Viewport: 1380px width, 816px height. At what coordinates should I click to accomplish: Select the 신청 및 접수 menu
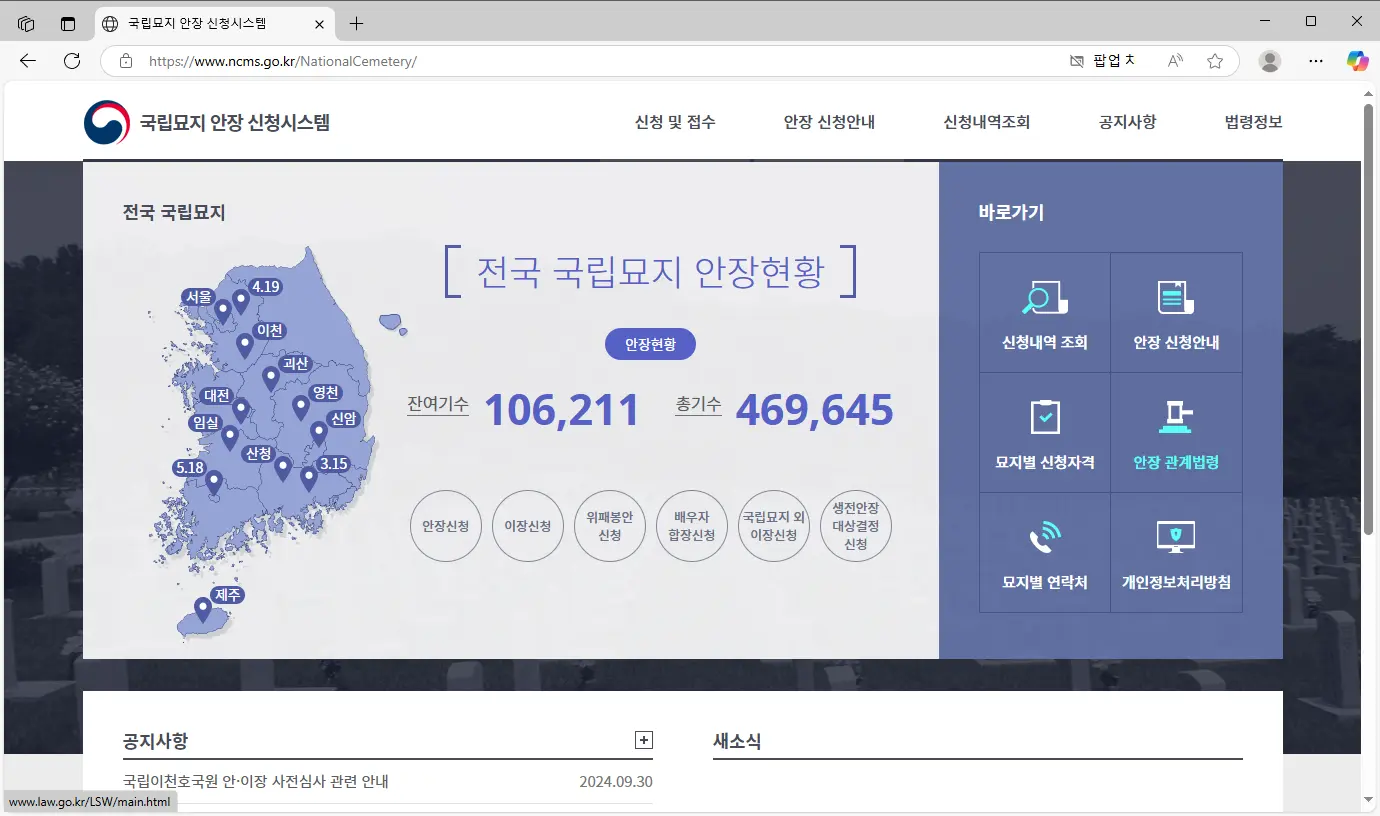[x=675, y=122]
